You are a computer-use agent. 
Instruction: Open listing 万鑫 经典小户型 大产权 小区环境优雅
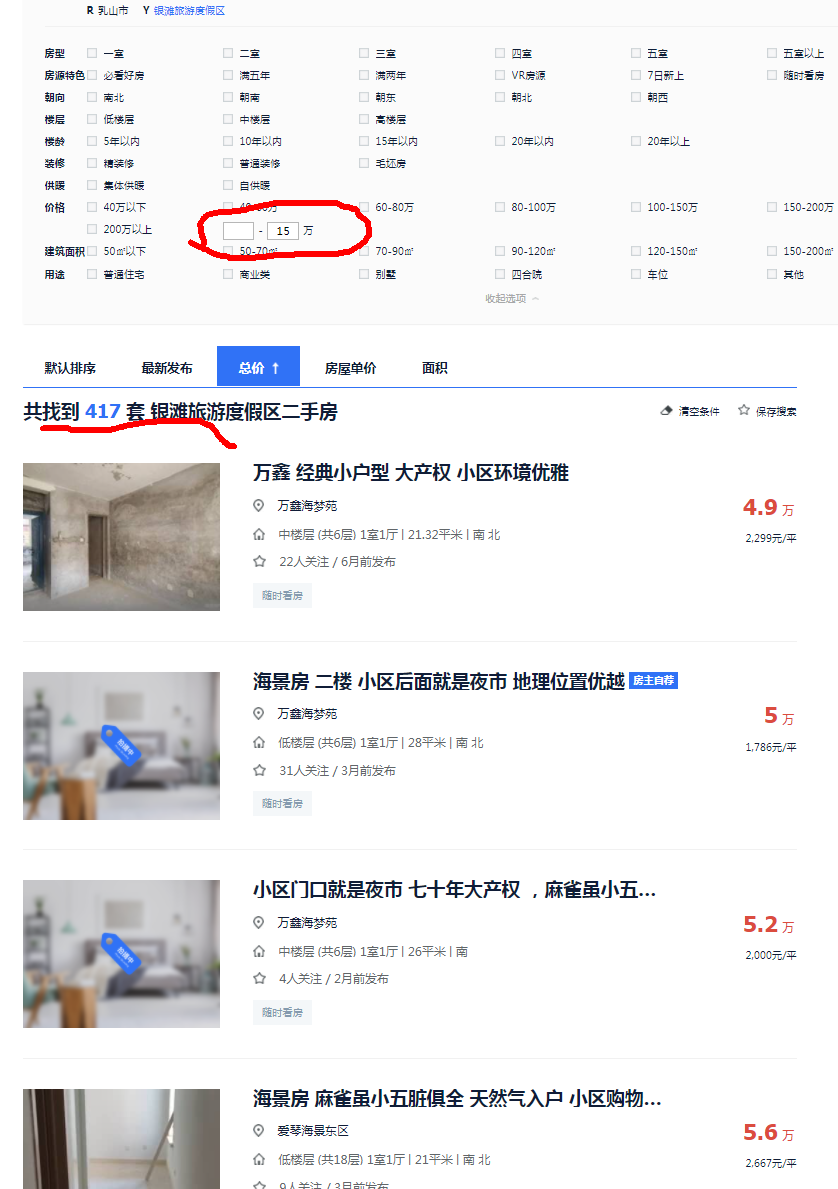[x=411, y=472]
